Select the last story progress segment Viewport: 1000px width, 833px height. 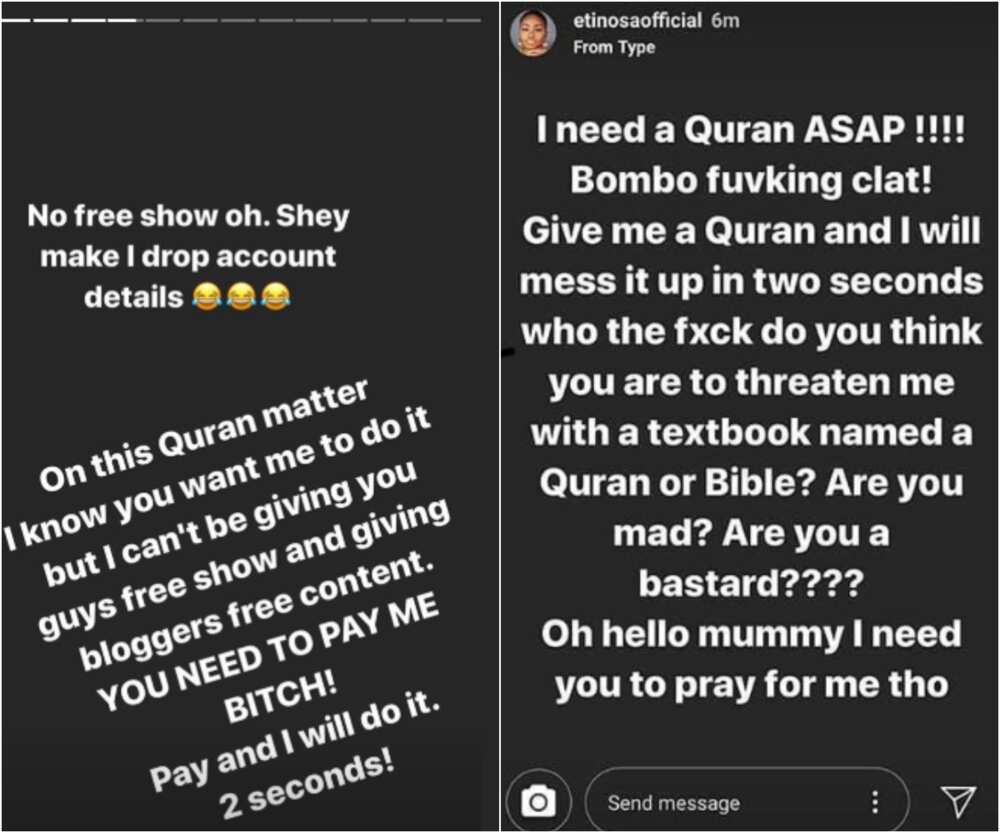463,20
